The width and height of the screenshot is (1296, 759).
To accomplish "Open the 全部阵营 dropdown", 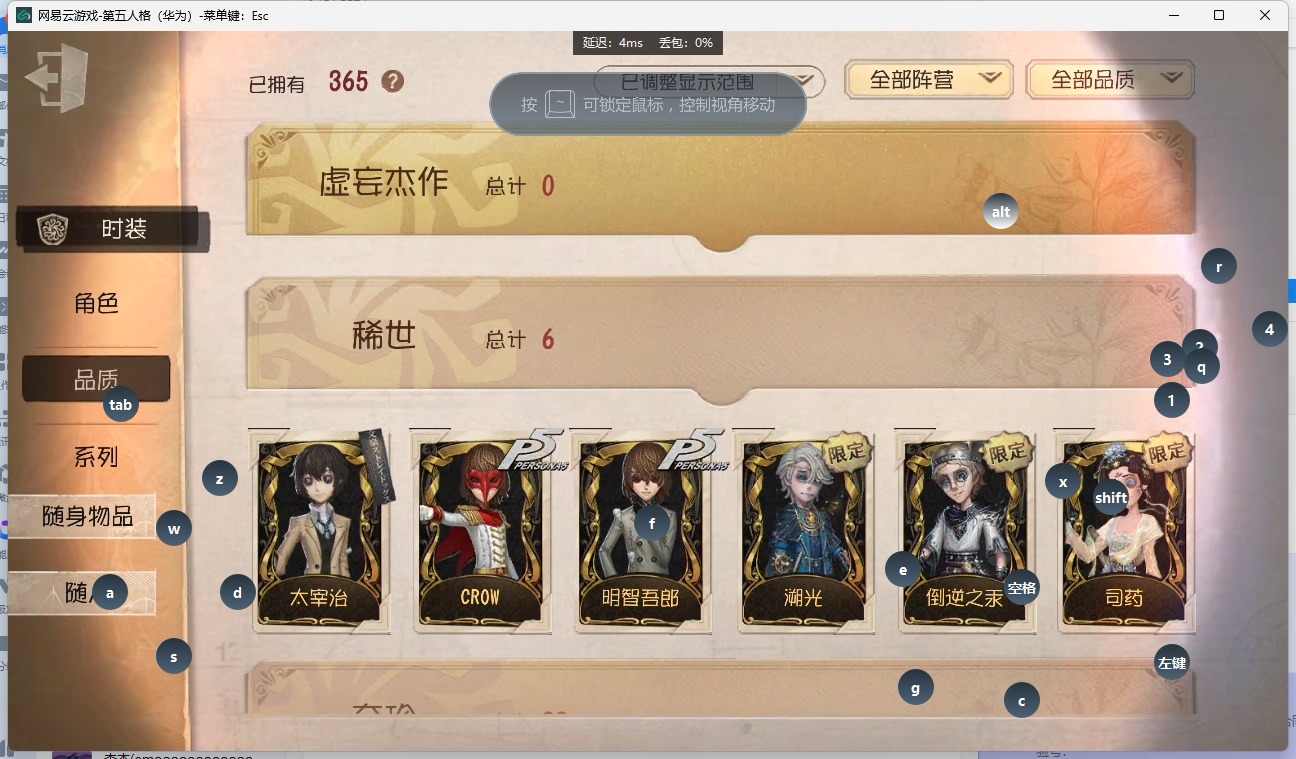I will coord(929,80).
